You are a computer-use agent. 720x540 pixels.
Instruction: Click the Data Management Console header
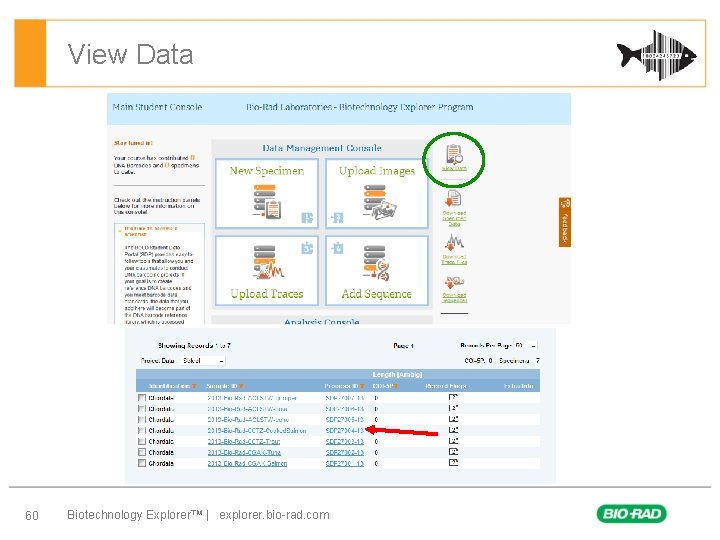coord(322,148)
